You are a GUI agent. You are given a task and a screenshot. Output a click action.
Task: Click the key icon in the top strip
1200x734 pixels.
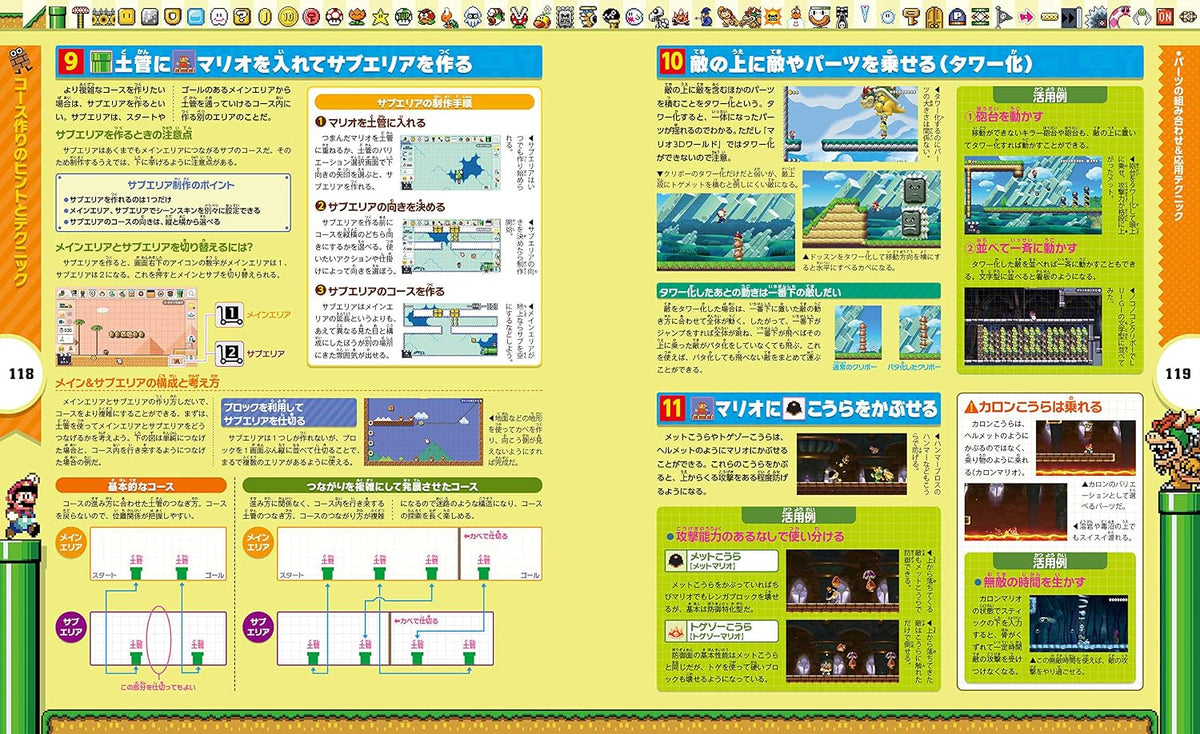point(911,17)
